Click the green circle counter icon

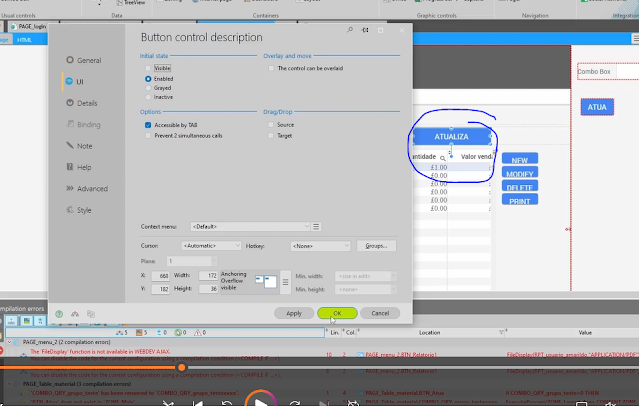tap(178, 333)
